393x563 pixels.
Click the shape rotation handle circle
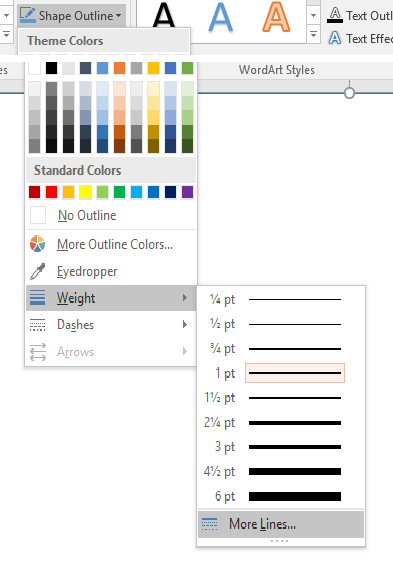[349, 93]
